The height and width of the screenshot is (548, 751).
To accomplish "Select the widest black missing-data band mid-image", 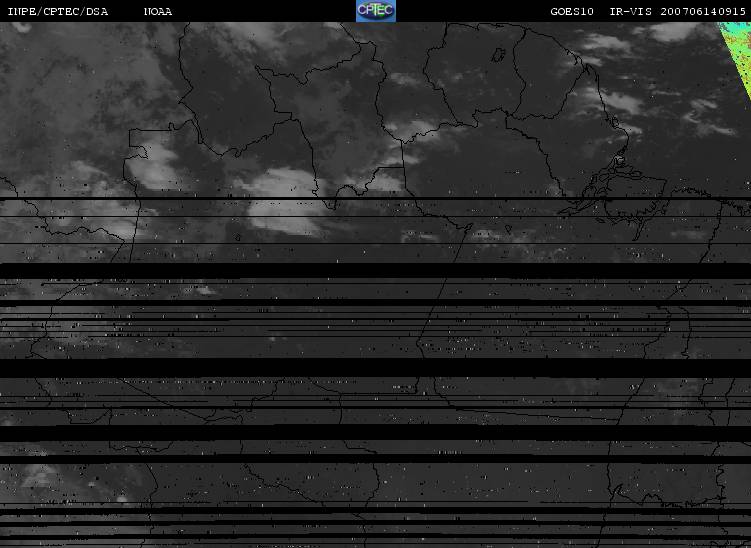I will [x=376, y=368].
